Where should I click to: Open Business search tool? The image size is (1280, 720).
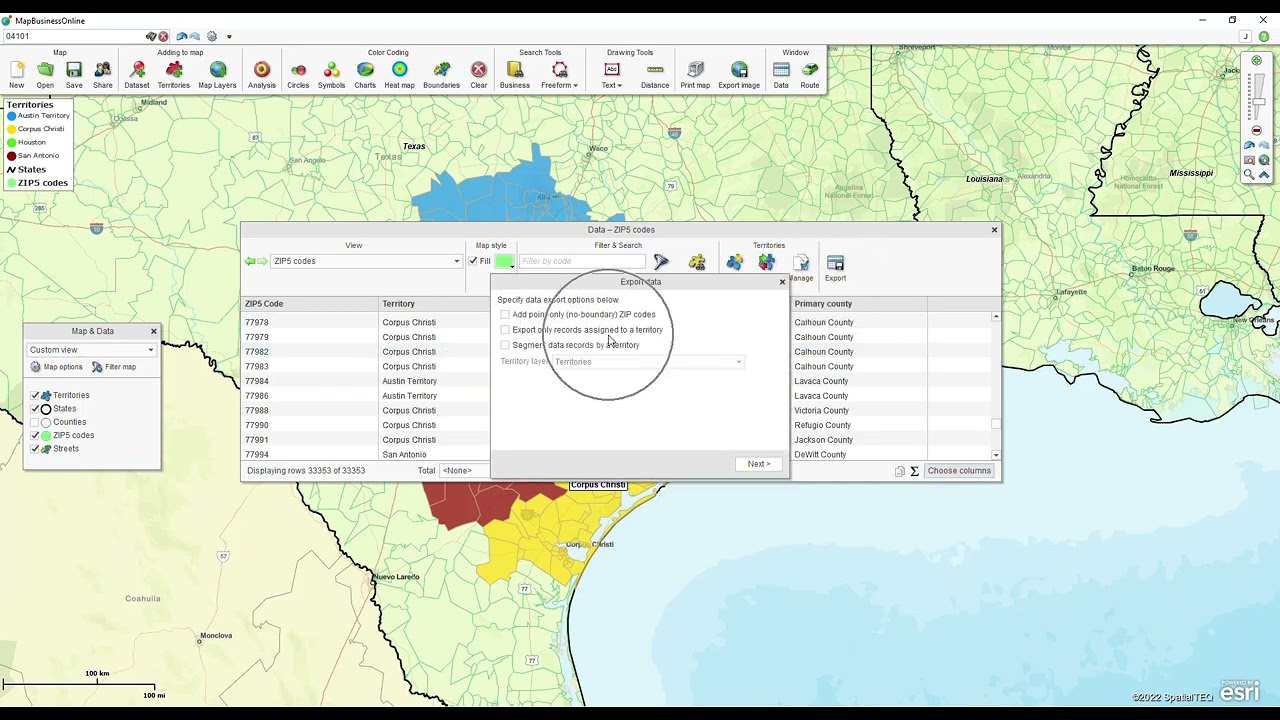tap(515, 74)
